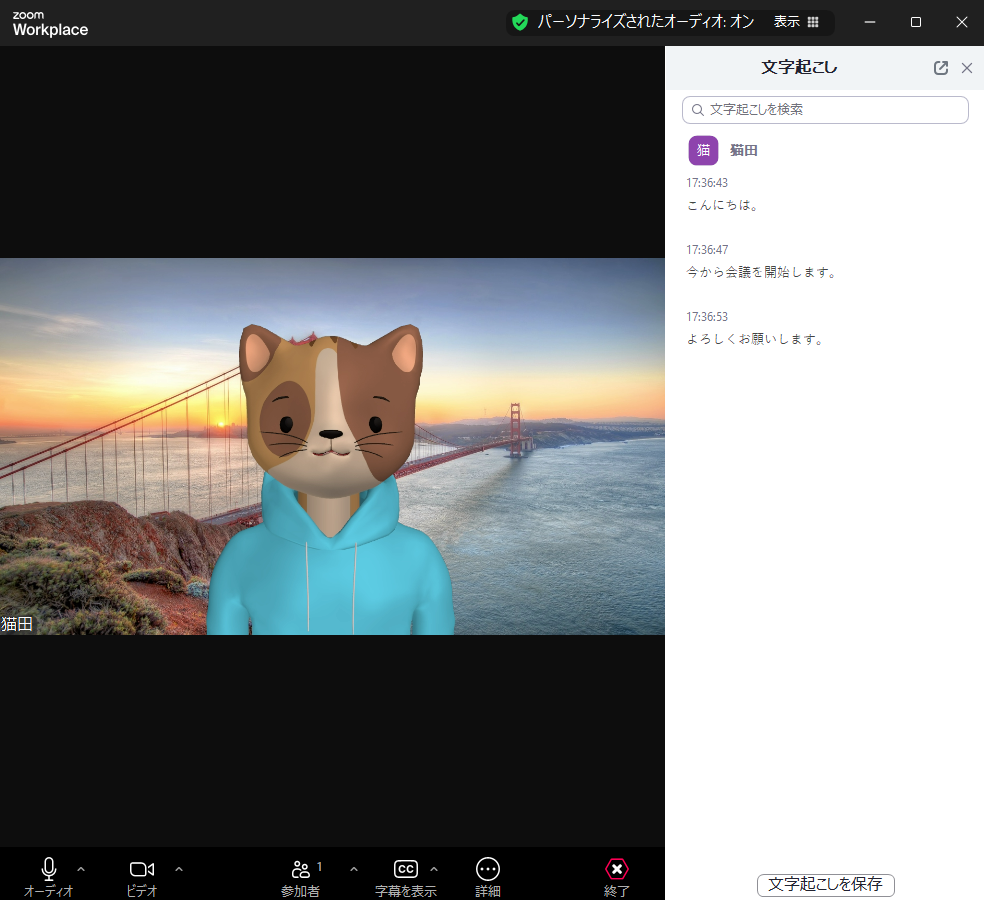Image resolution: width=984 pixels, height=900 pixels.
Task: Click timestamp 17:36:47
Action: click(707, 250)
